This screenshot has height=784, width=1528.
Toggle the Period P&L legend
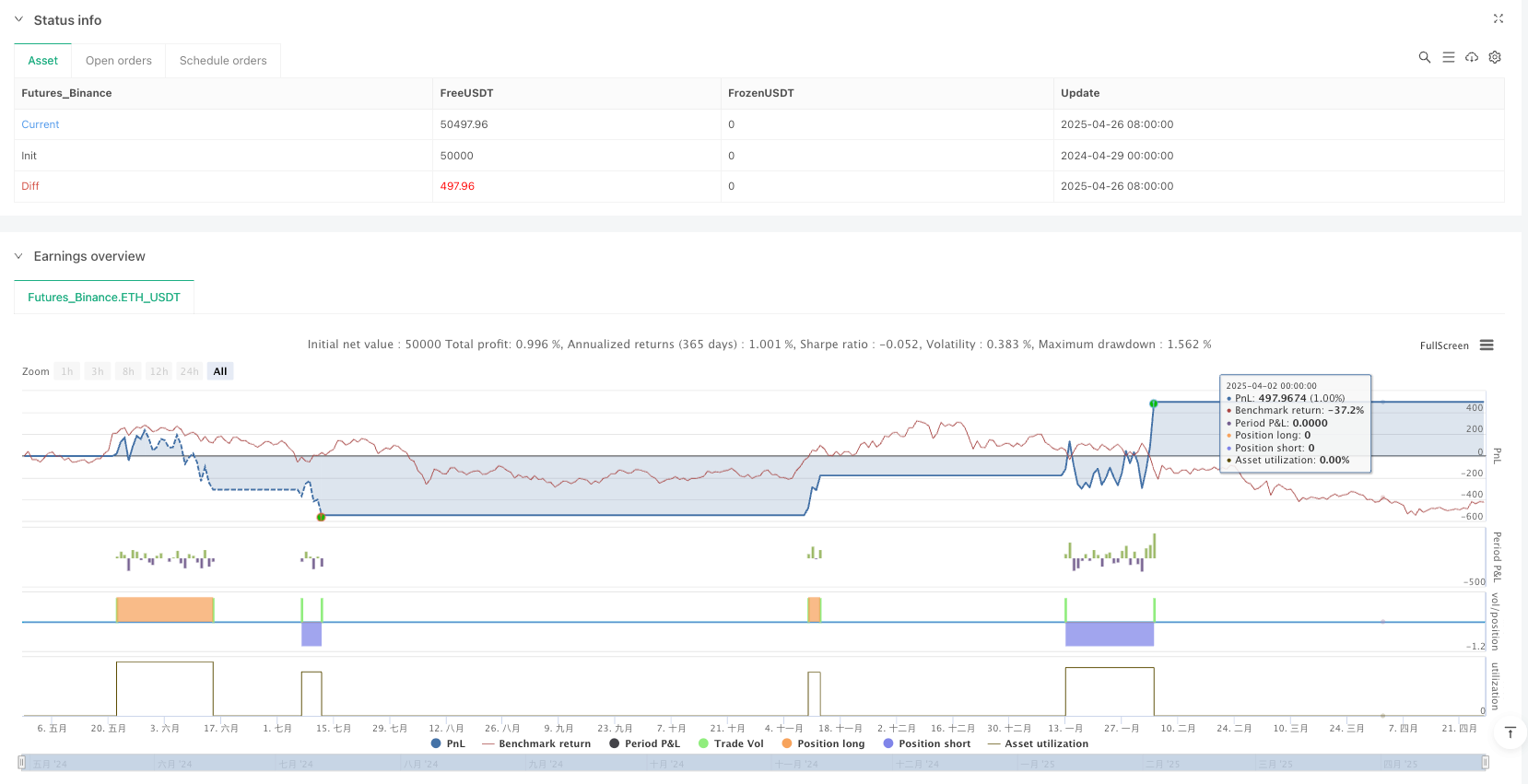click(644, 743)
